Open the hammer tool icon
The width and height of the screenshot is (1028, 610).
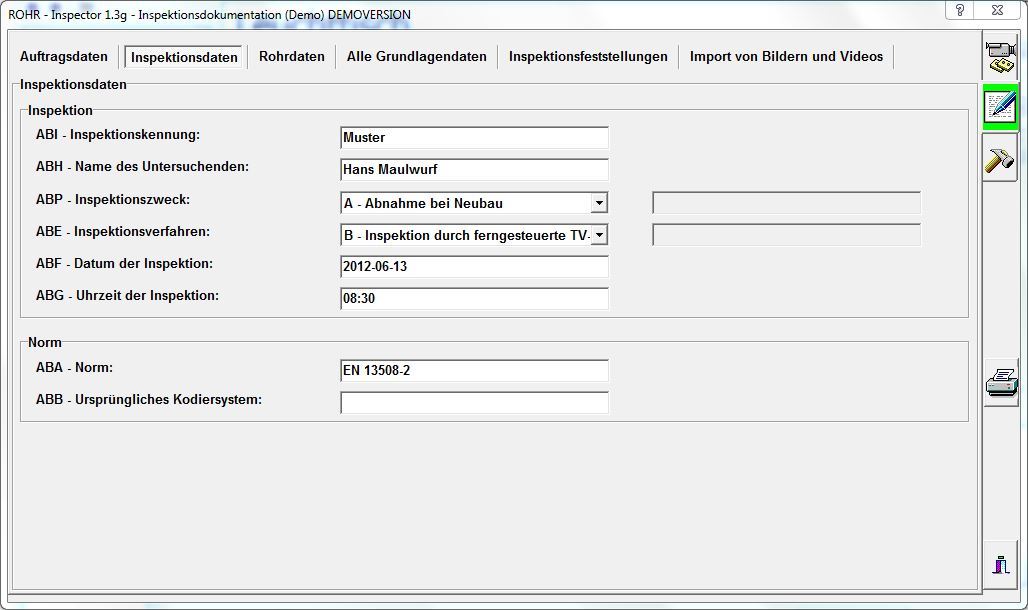click(x=1000, y=158)
